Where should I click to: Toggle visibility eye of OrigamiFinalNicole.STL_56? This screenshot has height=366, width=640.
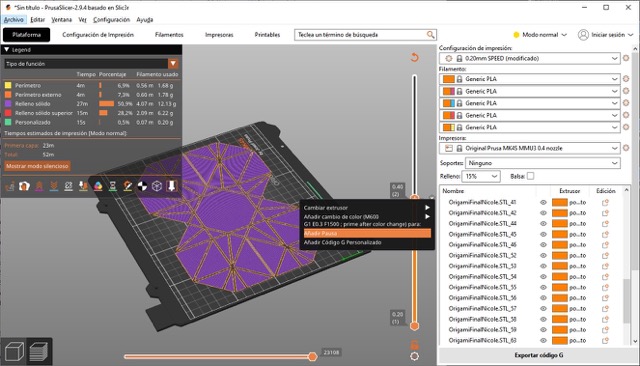543,298
